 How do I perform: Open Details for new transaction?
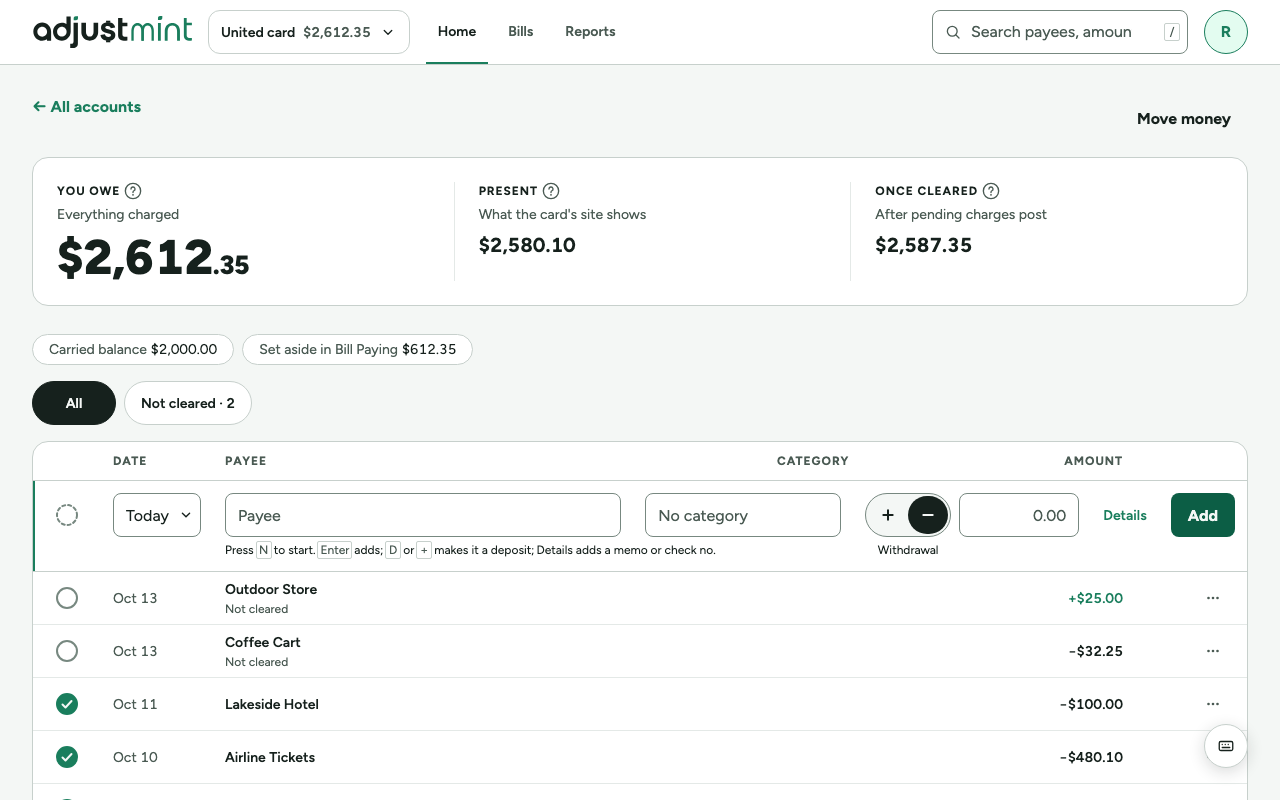(x=1125, y=515)
